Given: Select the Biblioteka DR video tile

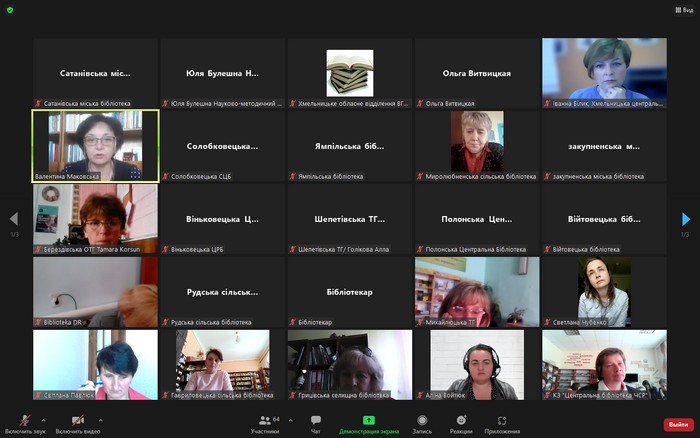Looking at the screenshot, I should (x=95, y=292).
